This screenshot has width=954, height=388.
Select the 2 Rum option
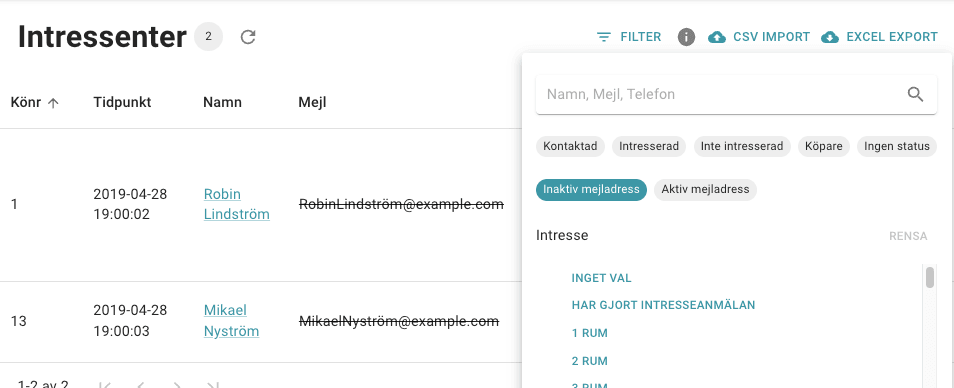point(590,361)
